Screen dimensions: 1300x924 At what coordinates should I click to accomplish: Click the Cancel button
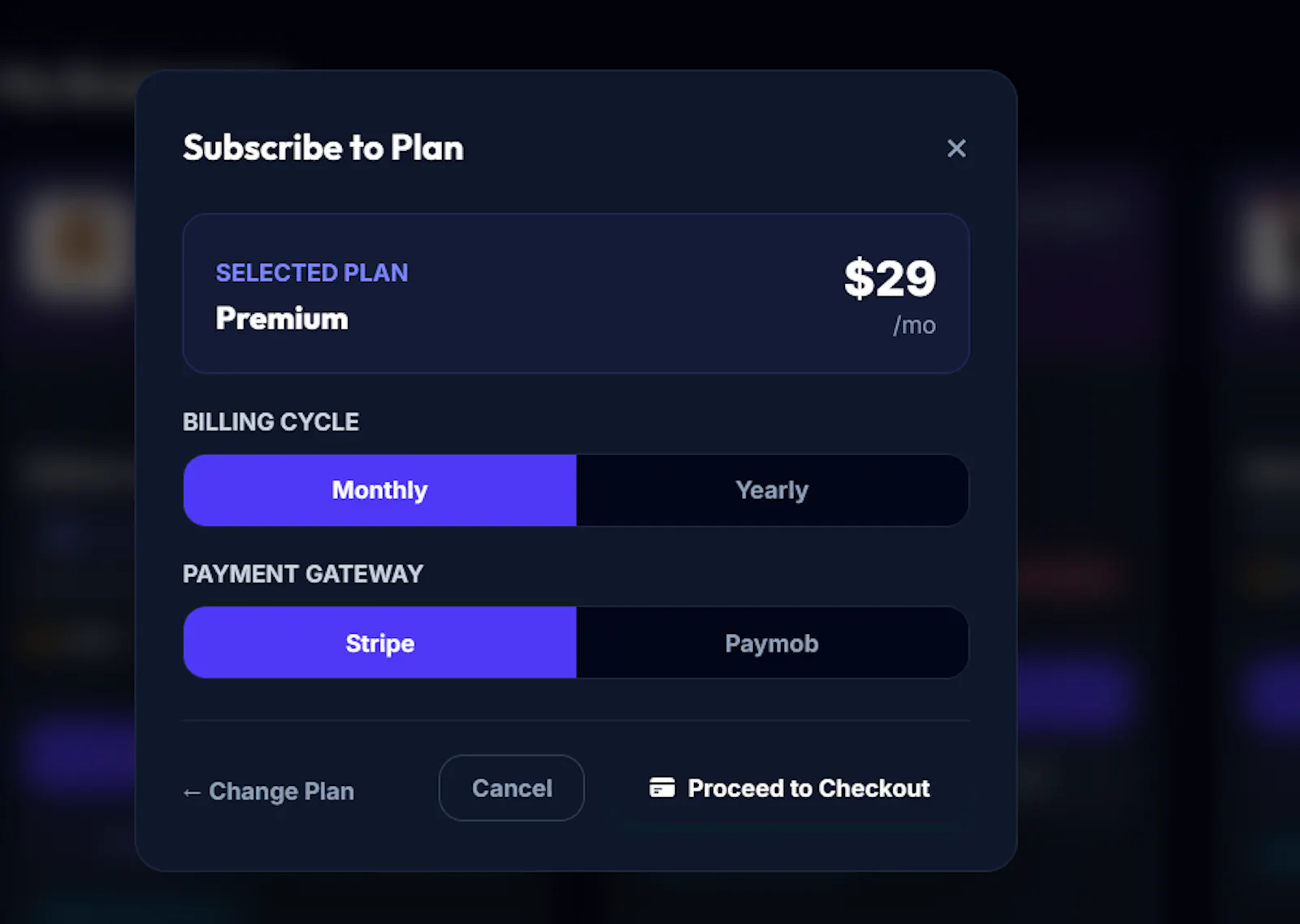512,787
